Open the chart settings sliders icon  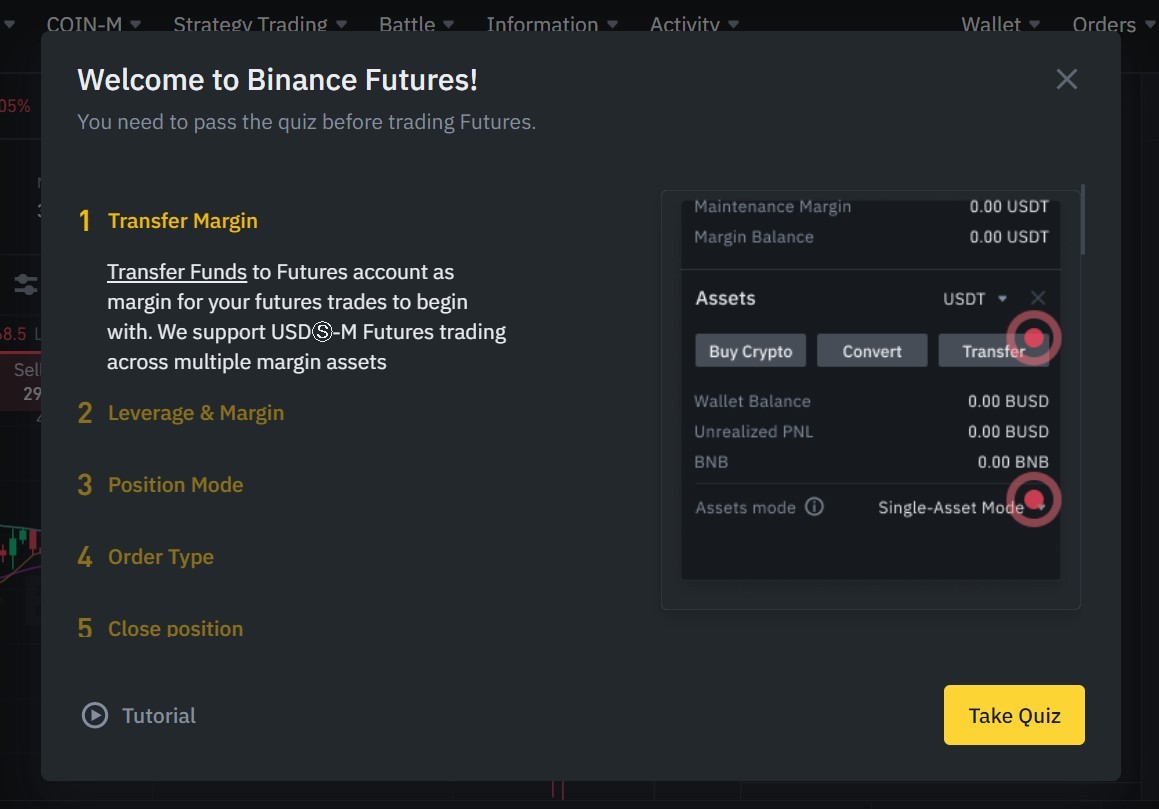point(26,285)
